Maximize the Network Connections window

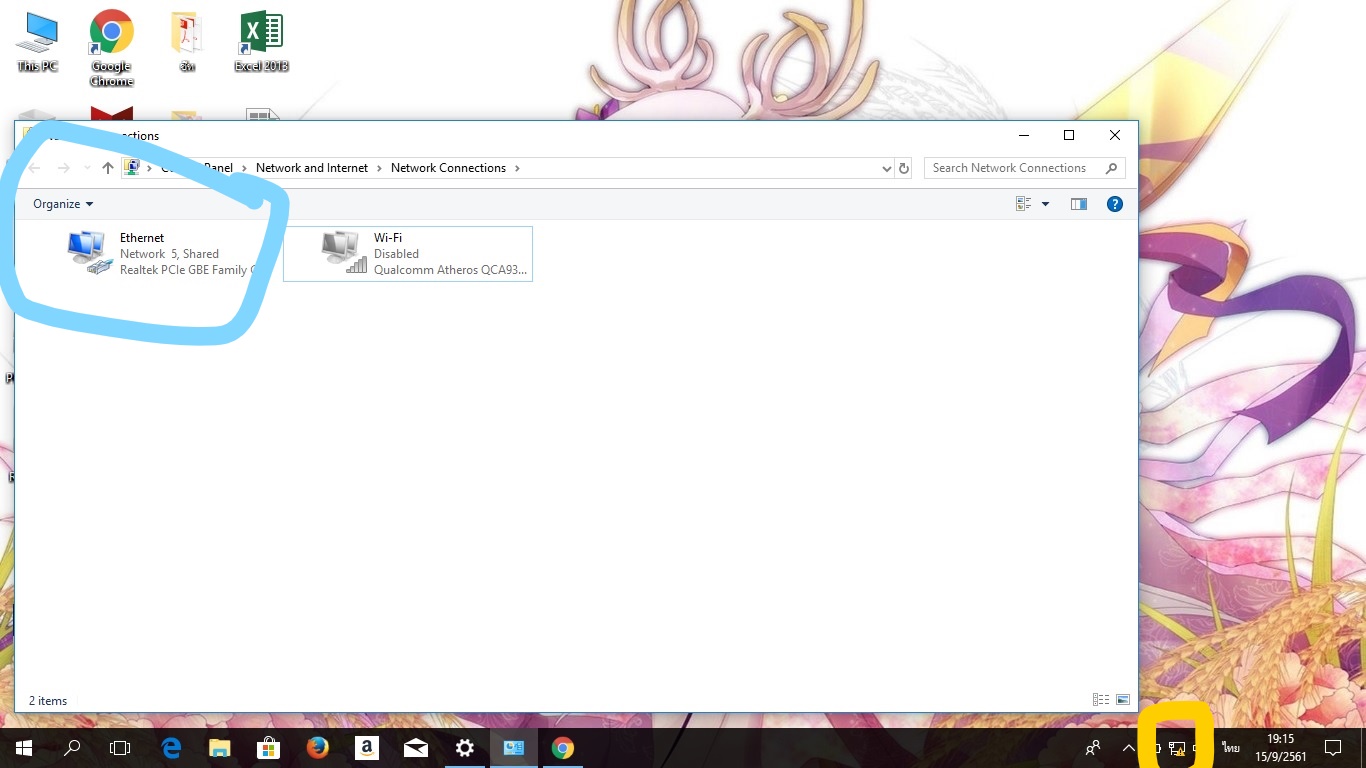click(1069, 135)
